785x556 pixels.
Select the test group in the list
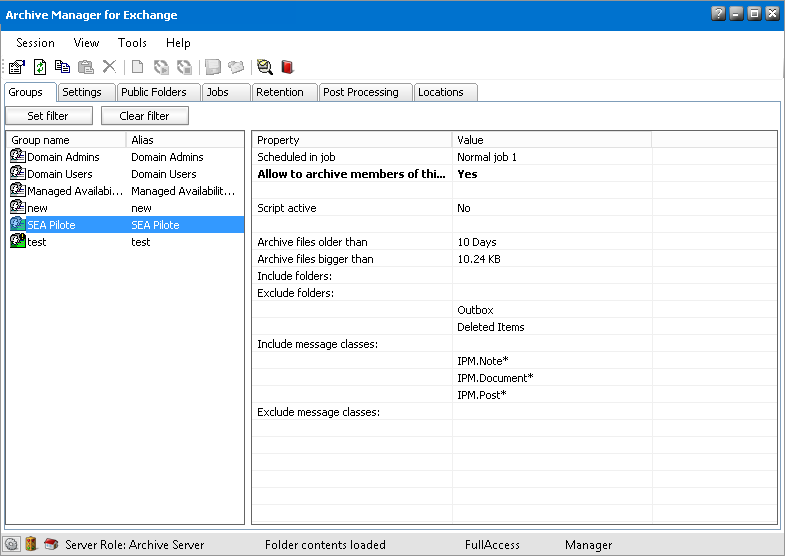(x=37, y=242)
